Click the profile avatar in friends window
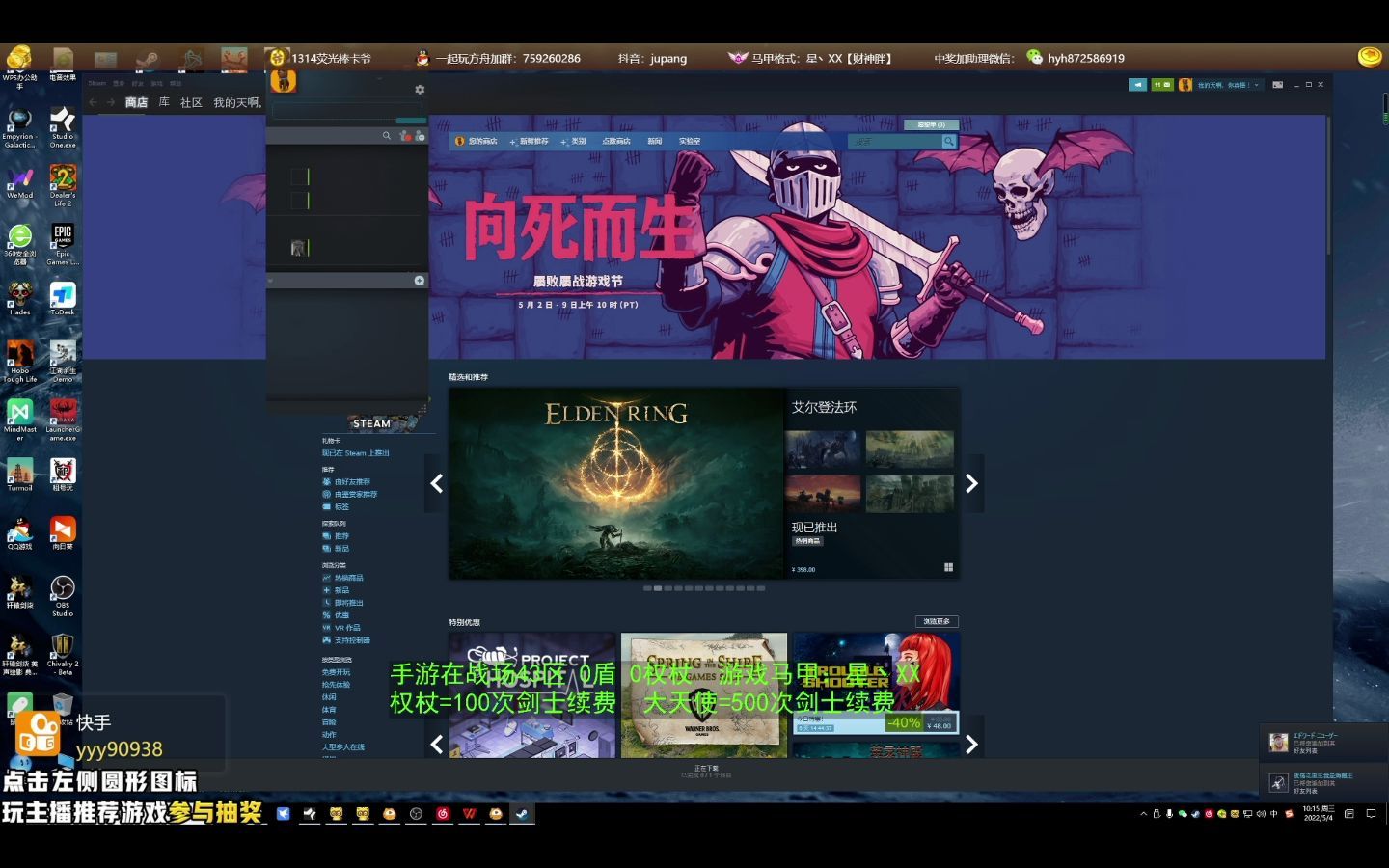1389x868 pixels. (283, 81)
